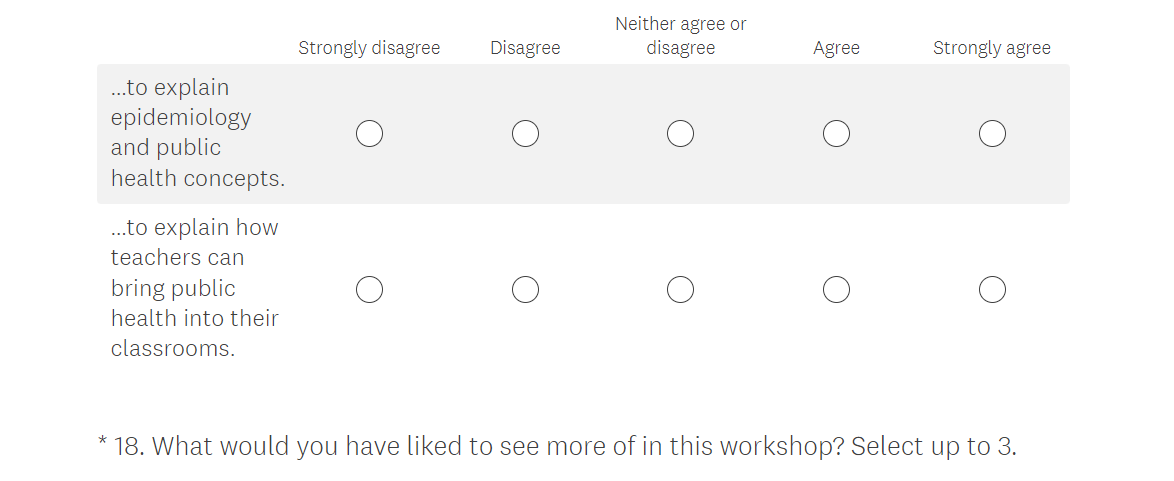Mark Strongly agree for epidemiology concepts row
This screenshot has height=481, width=1174.
[992, 134]
